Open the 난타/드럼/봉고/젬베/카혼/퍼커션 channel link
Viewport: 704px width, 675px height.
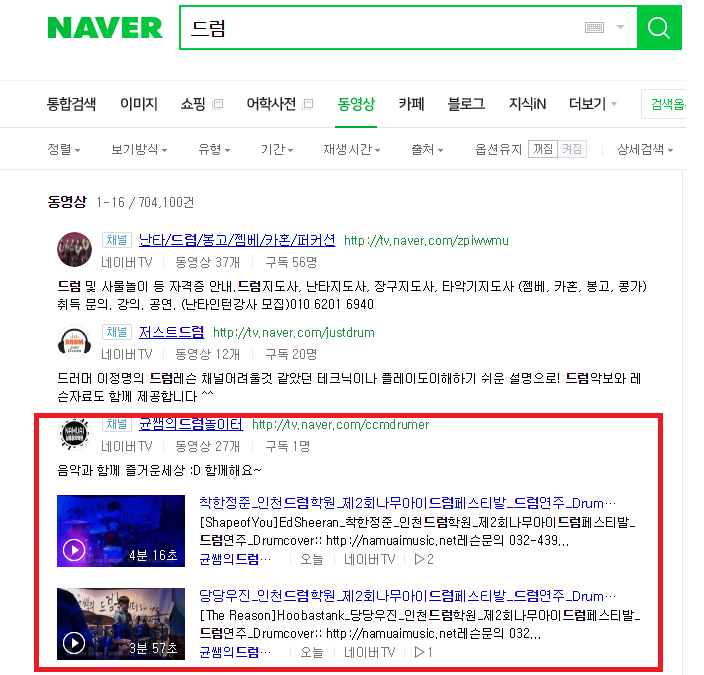(x=237, y=240)
